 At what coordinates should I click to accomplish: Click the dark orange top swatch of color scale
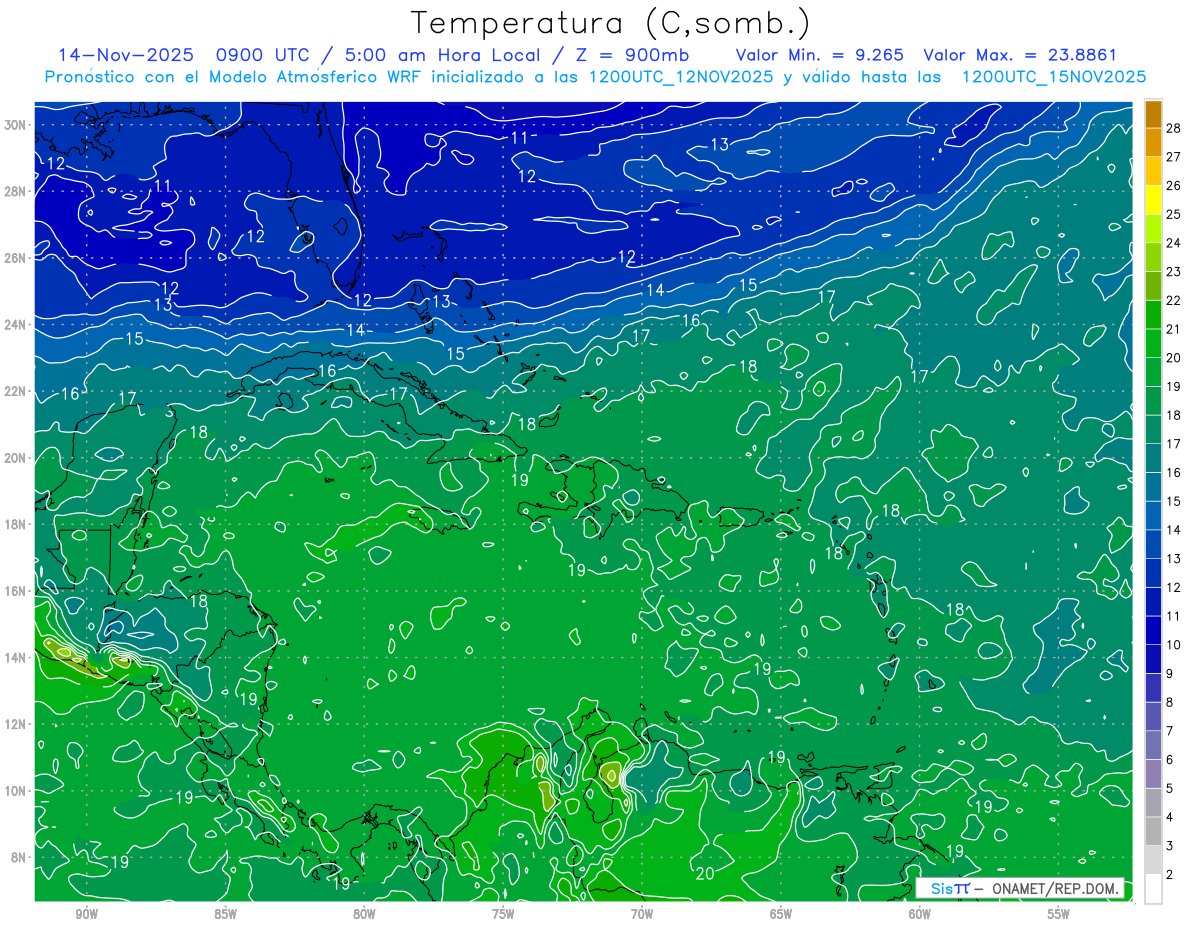click(x=1153, y=114)
